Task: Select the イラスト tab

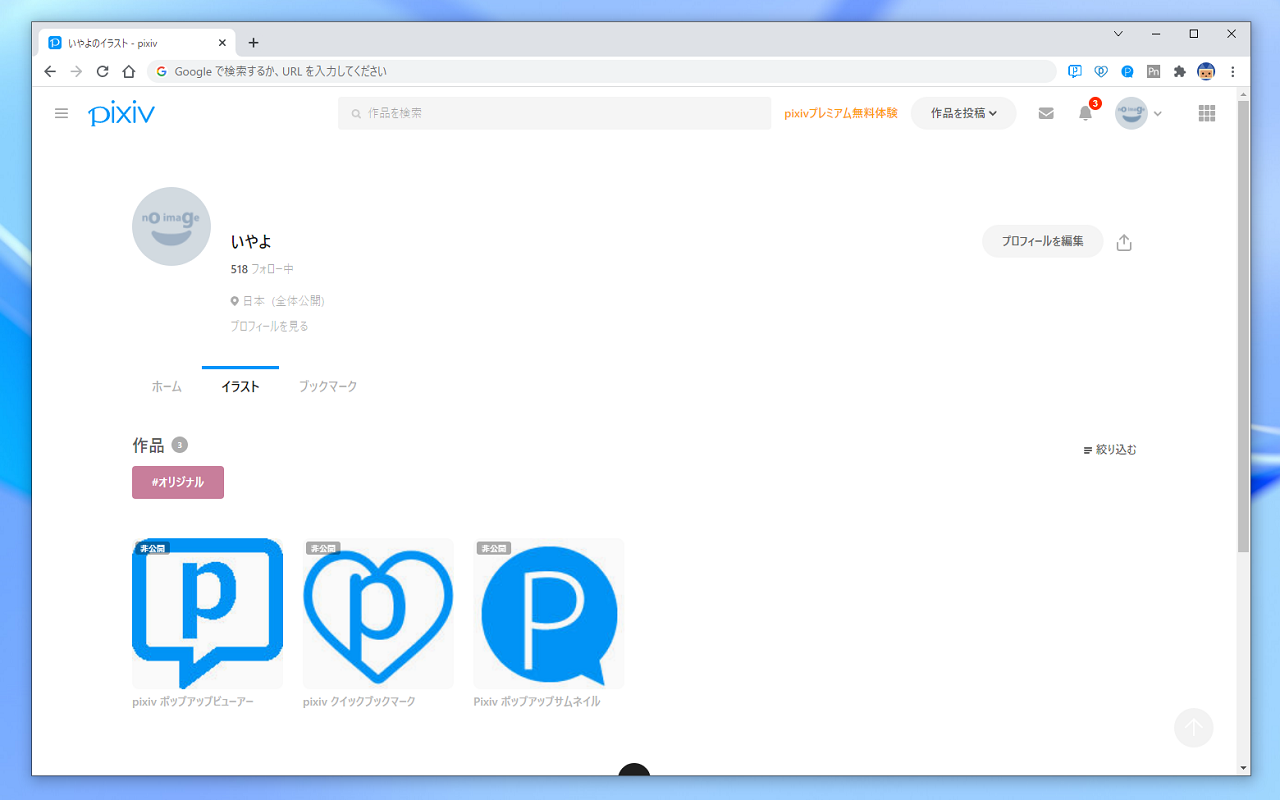Action: tap(240, 386)
